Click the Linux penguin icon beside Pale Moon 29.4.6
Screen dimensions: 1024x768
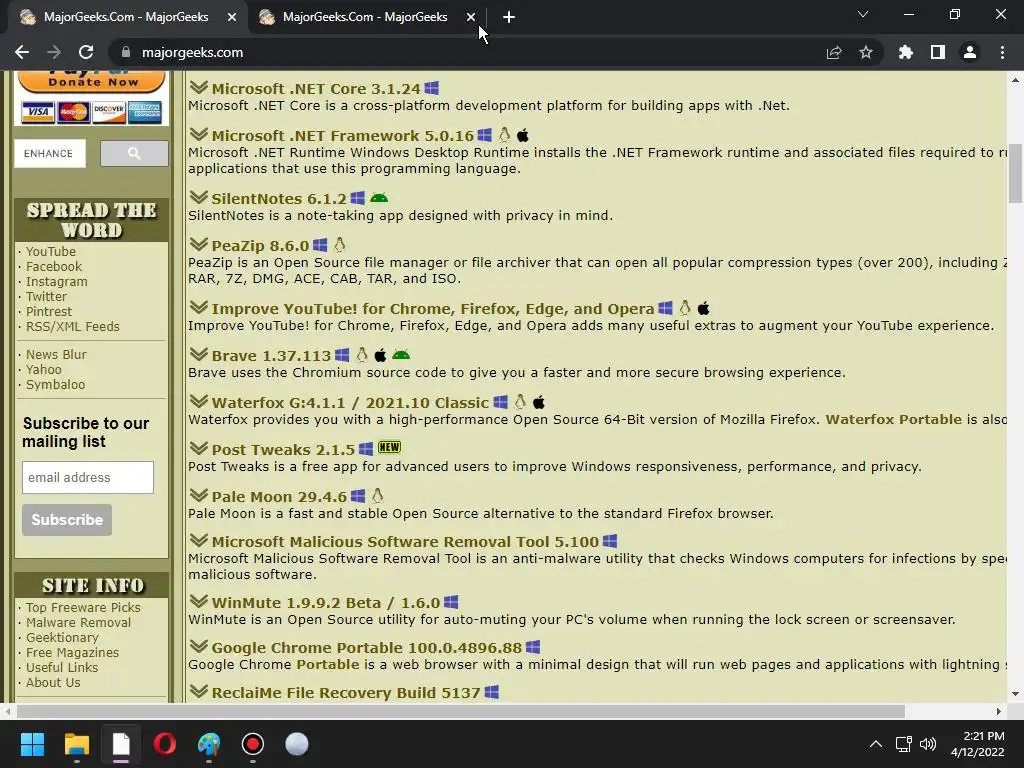point(377,496)
